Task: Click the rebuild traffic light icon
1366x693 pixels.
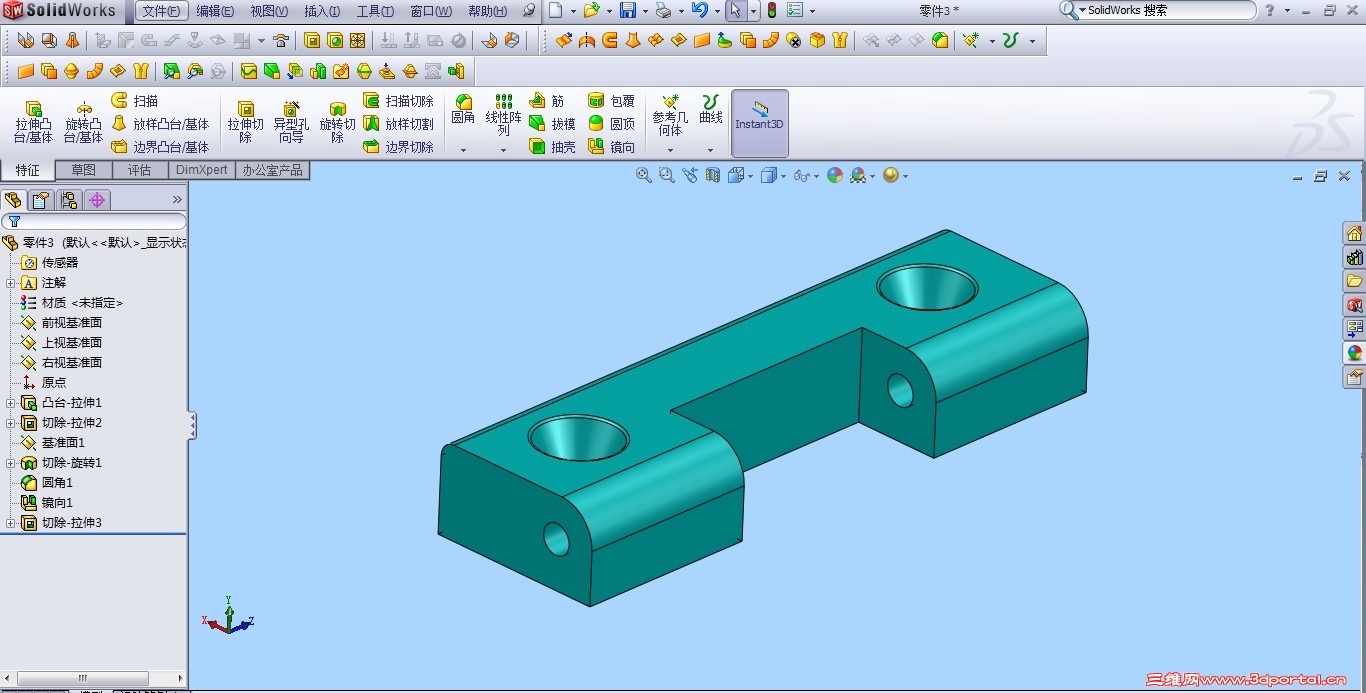Action: (x=771, y=11)
